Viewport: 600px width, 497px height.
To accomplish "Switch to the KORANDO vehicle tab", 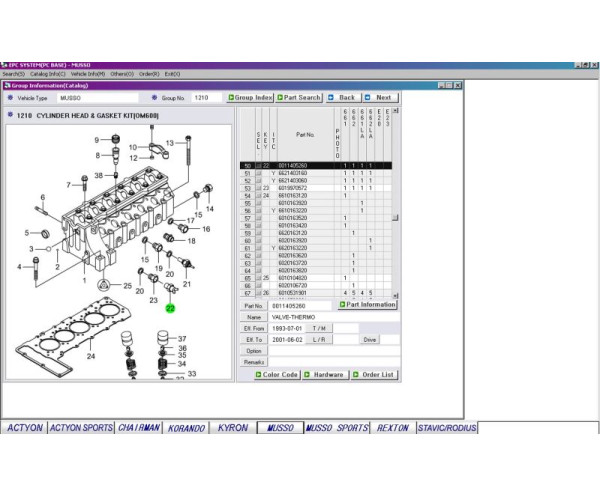I will (x=187, y=428).
